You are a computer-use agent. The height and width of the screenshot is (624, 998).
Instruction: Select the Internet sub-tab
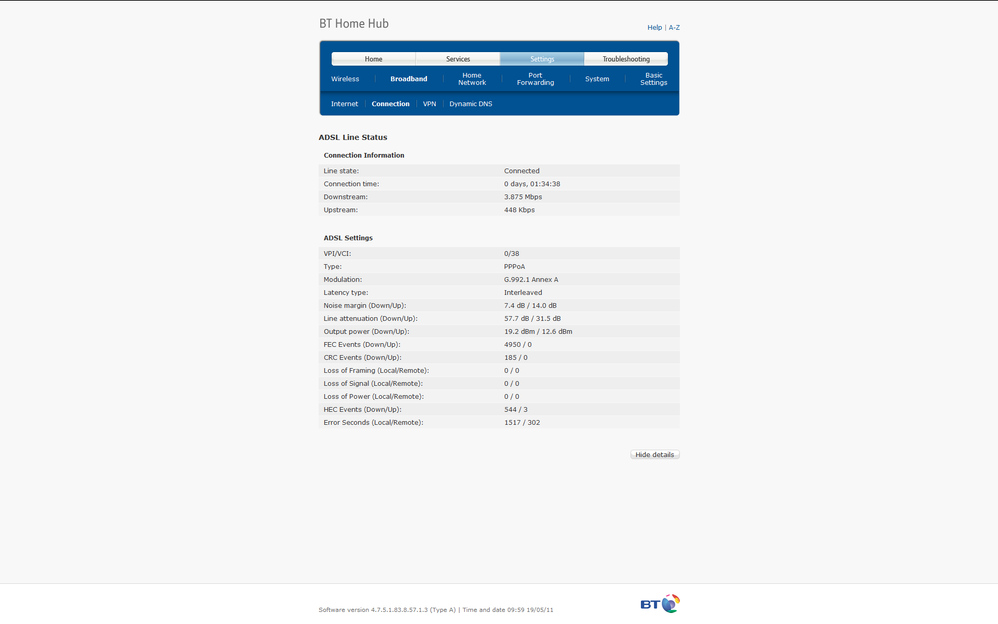pos(344,104)
